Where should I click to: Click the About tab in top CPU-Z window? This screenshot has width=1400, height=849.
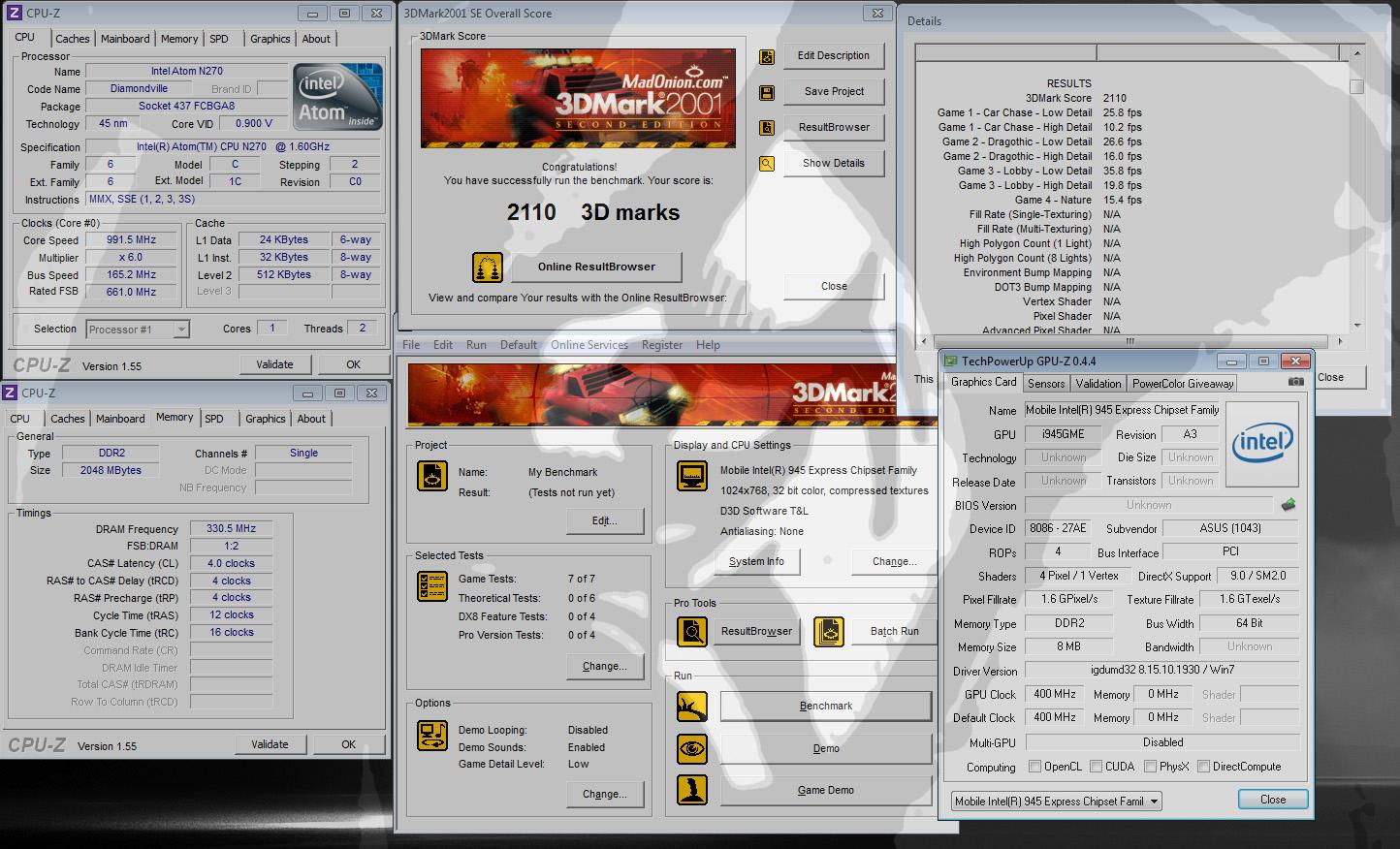(x=316, y=39)
